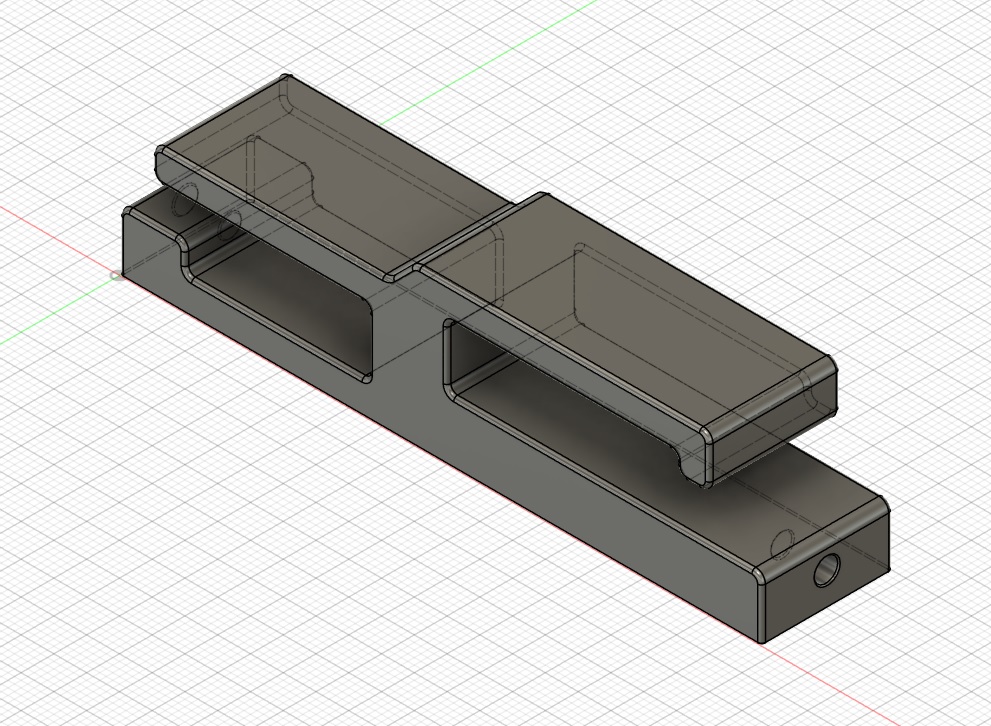This screenshot has width=991, height=726.
Task: Select the round hole on the right end face
Action: pos(827,570)
